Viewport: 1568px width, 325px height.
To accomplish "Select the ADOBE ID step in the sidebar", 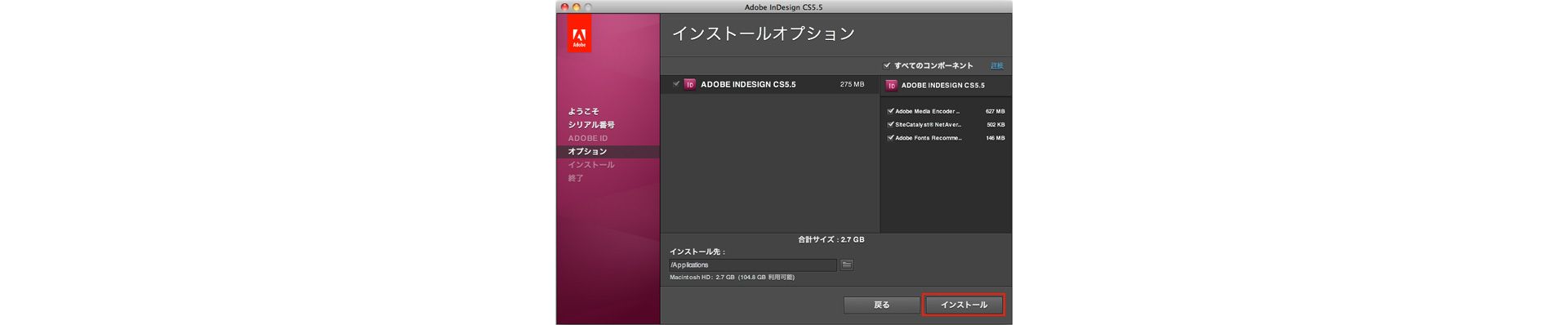I will click(x=588, y=138).
